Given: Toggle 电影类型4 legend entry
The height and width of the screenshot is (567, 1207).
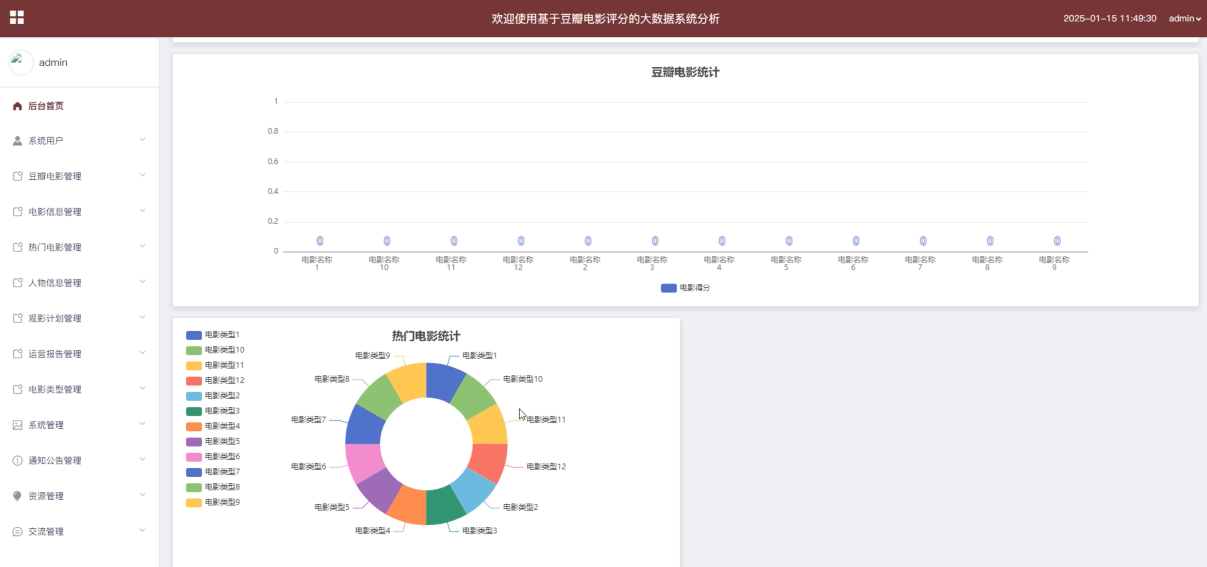Looking at the screenshot, I should [x=212, y=426].
